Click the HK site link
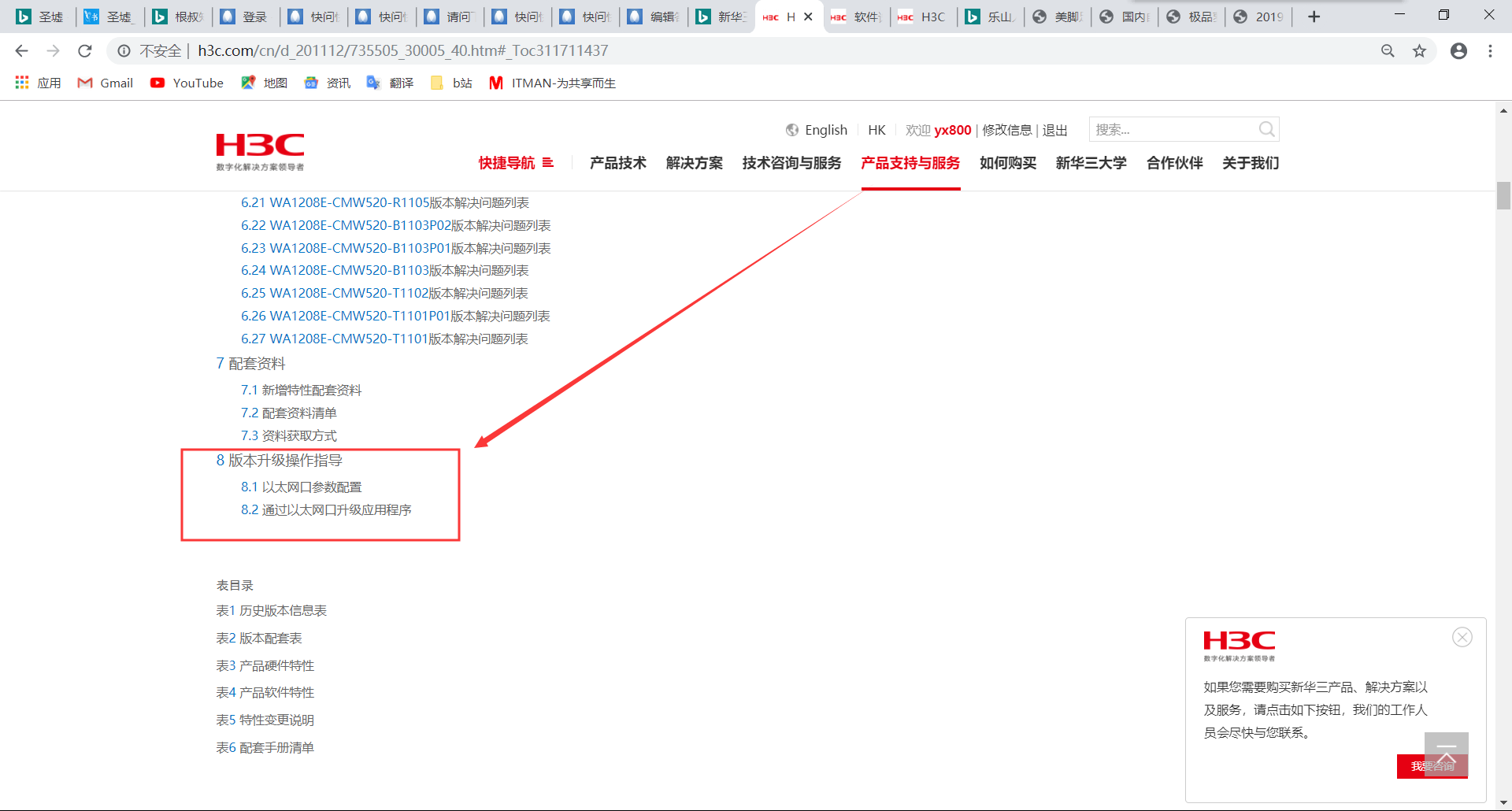This screenshot has width=1512, height=811. [x=876, y=130]
